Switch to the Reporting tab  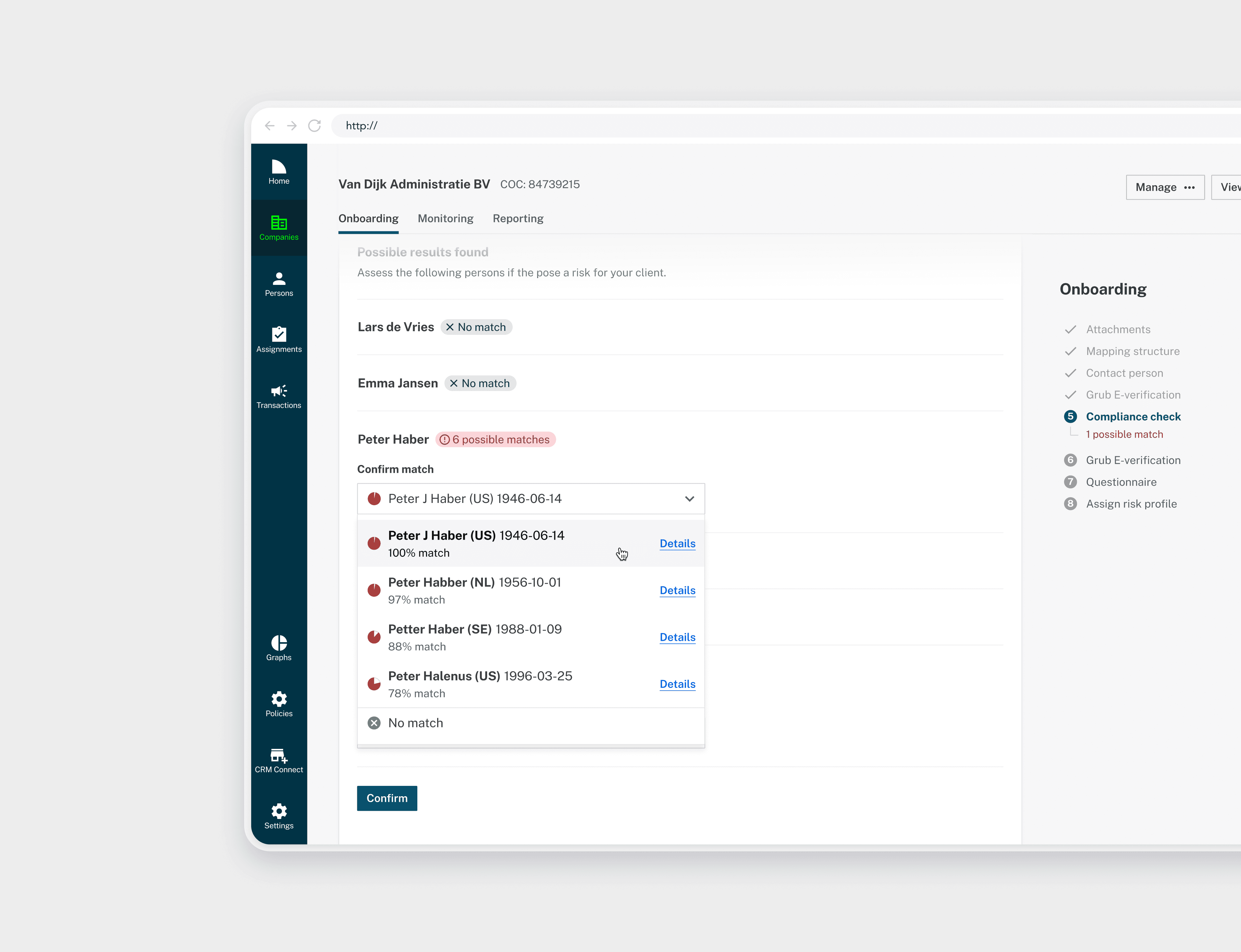point(518,219)
